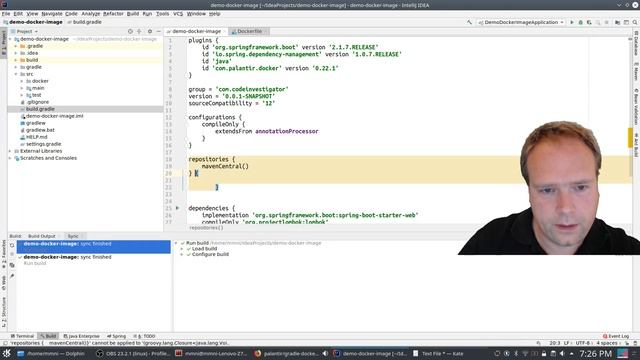Expand External Libraries node
This screenshot has width=640, height=360.
[x=10, y=151]
